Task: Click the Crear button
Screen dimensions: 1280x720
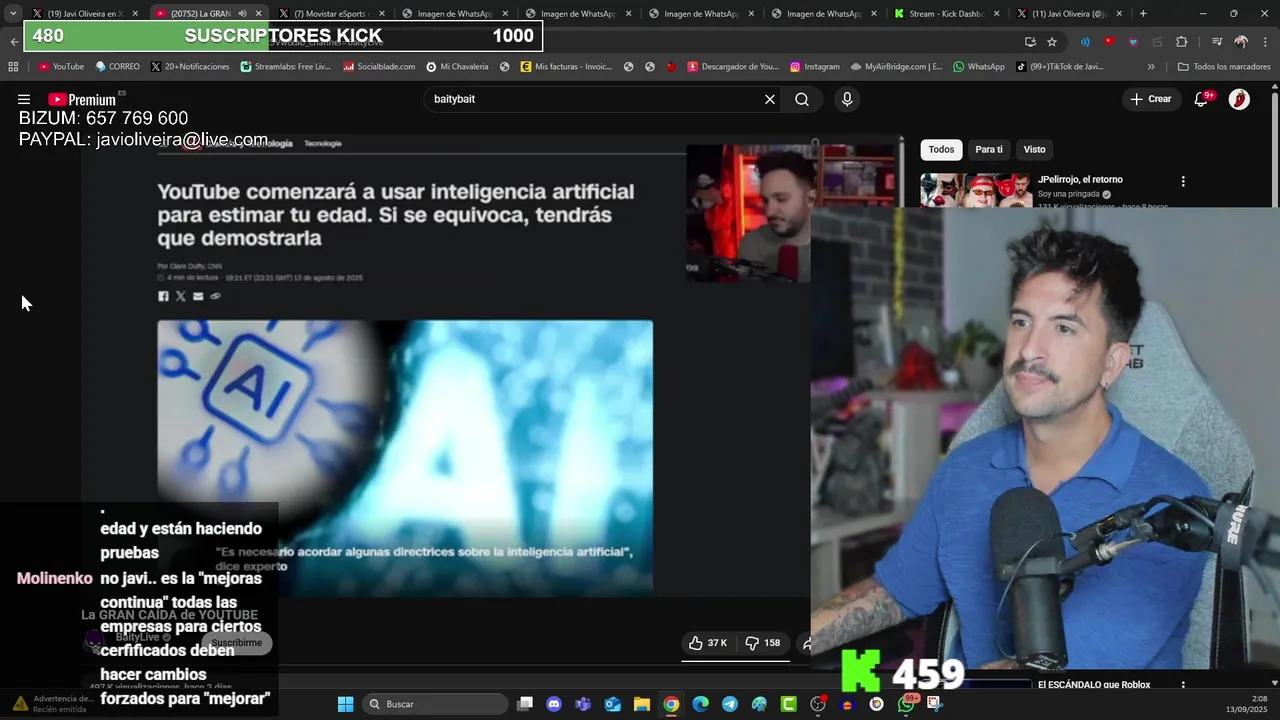Action: 1150,99
